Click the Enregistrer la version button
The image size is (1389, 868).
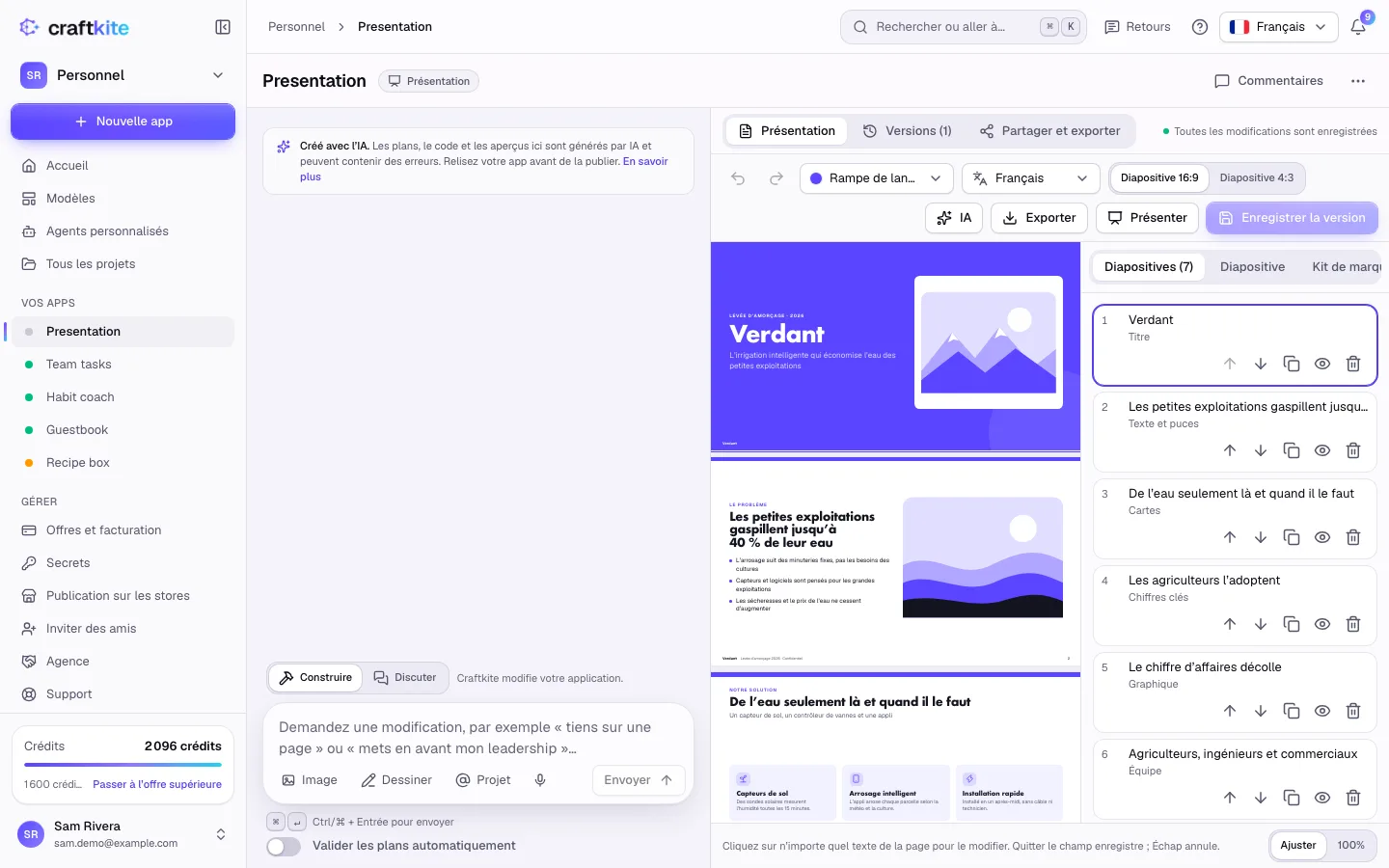[1292, 218]
